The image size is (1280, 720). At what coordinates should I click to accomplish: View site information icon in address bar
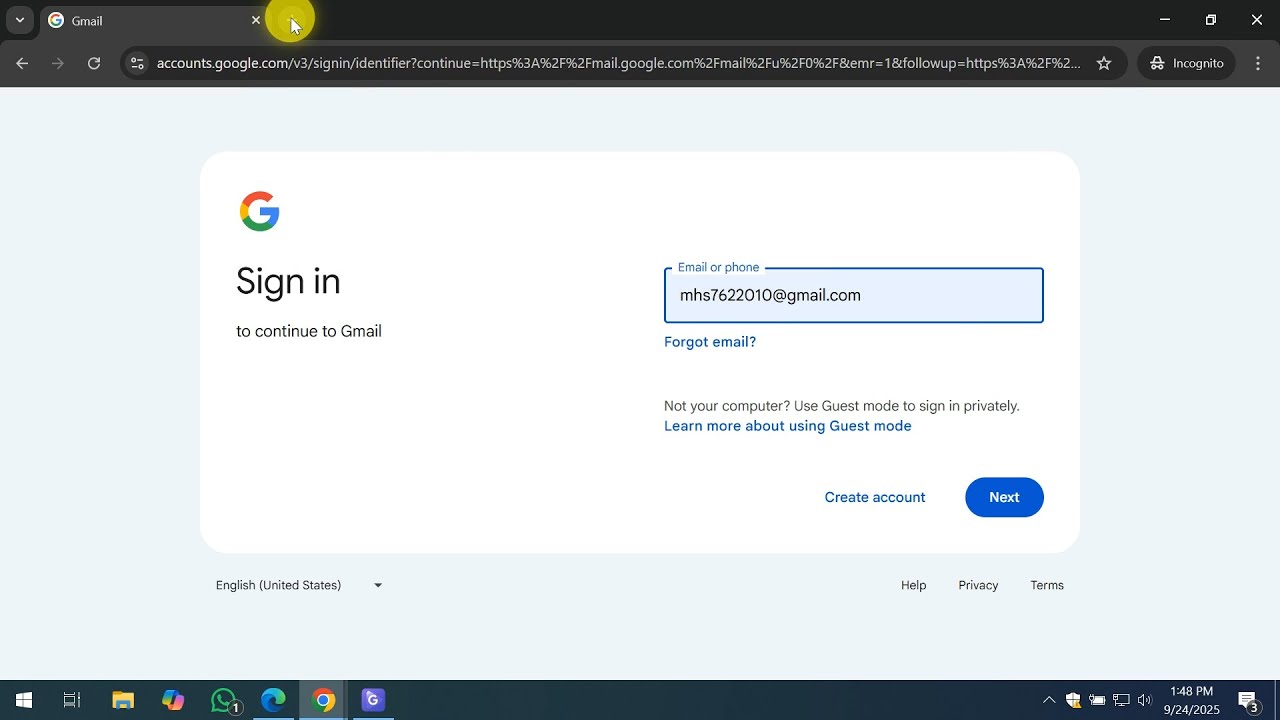137,63
